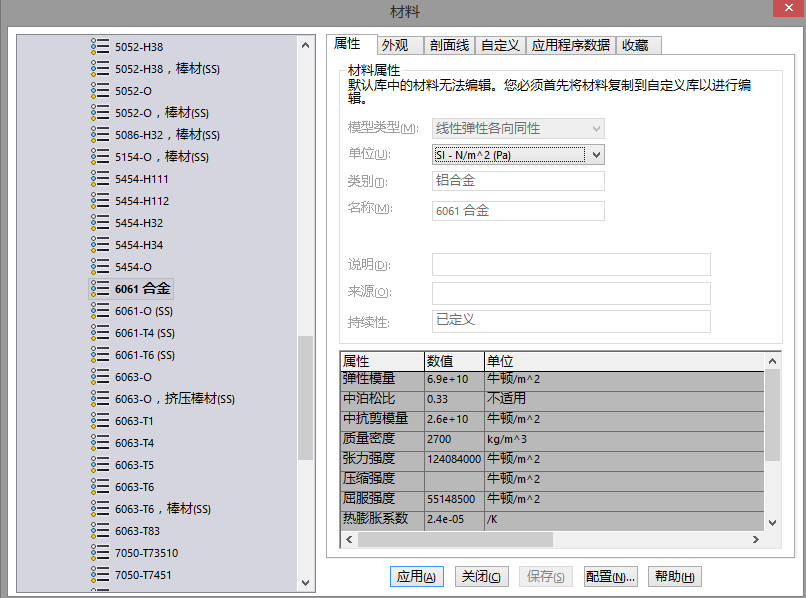Click the 数值 column header

(x=454, y=361)
